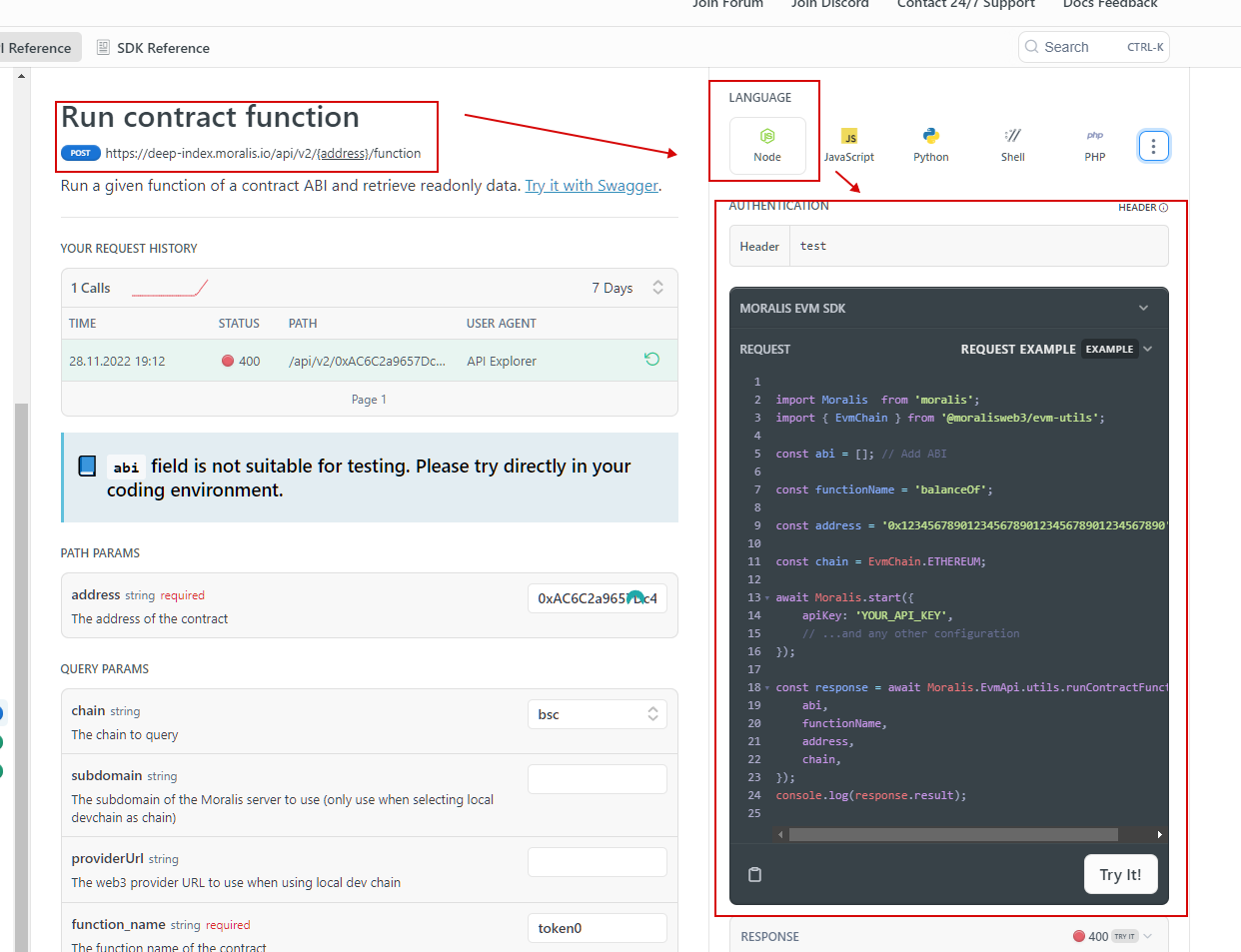Open more languages three-dot menu

(x=1153, y=146)
